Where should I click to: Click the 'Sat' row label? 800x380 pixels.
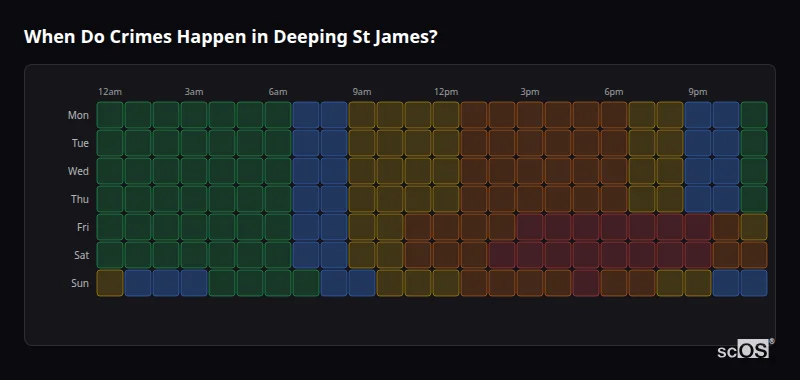pyautogui.click(x=81, y=256)
